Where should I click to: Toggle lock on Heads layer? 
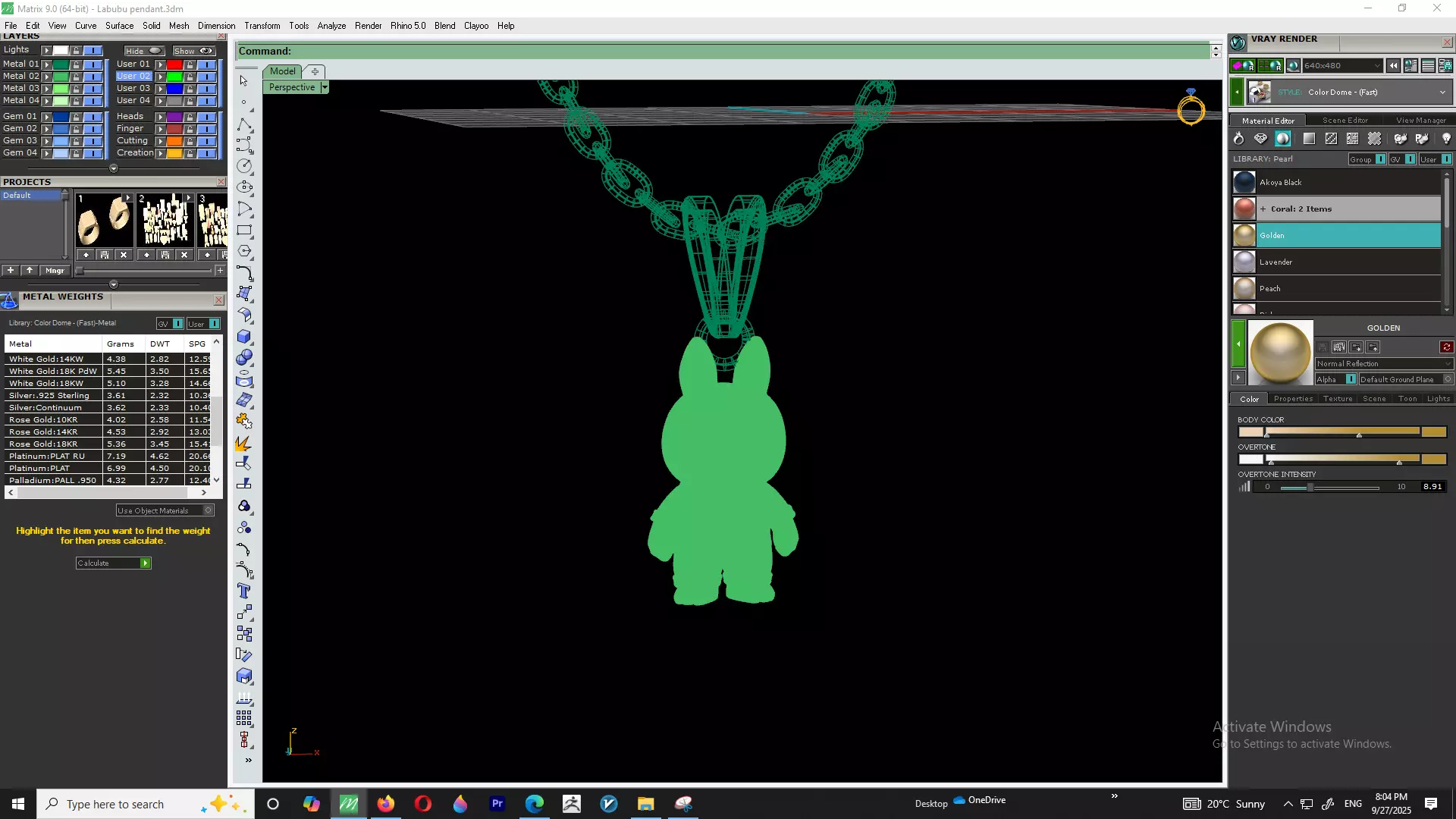[190, 117]
